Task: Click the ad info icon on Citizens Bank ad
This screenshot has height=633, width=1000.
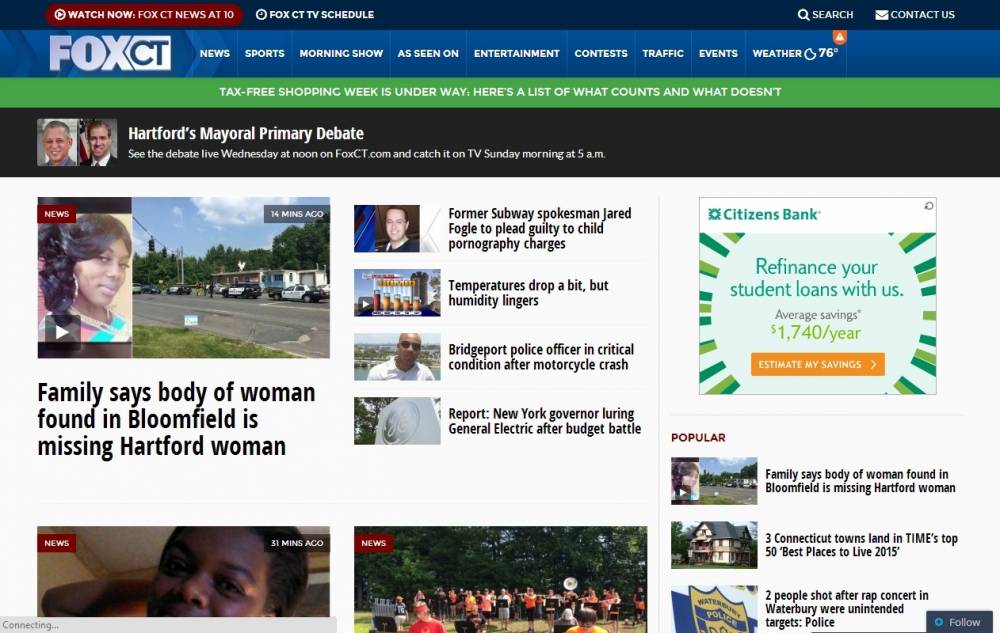Action: (x=929, y=206)
